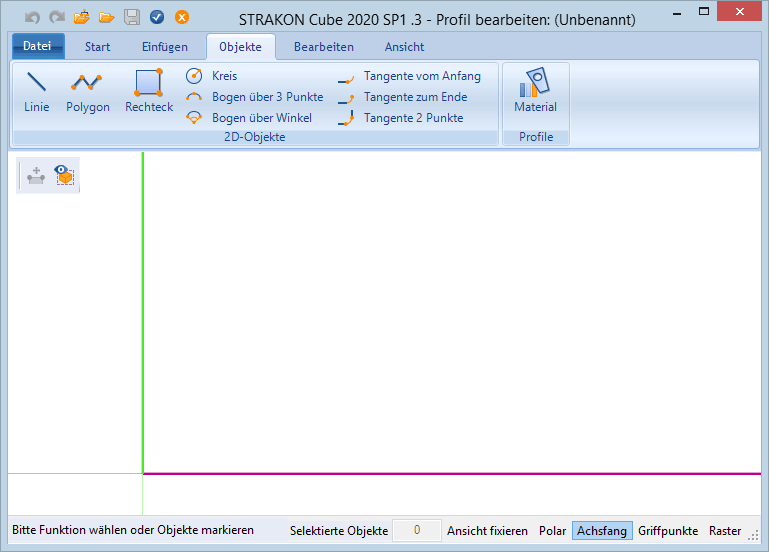Turn on the Raster grid option

coord(725,531)
